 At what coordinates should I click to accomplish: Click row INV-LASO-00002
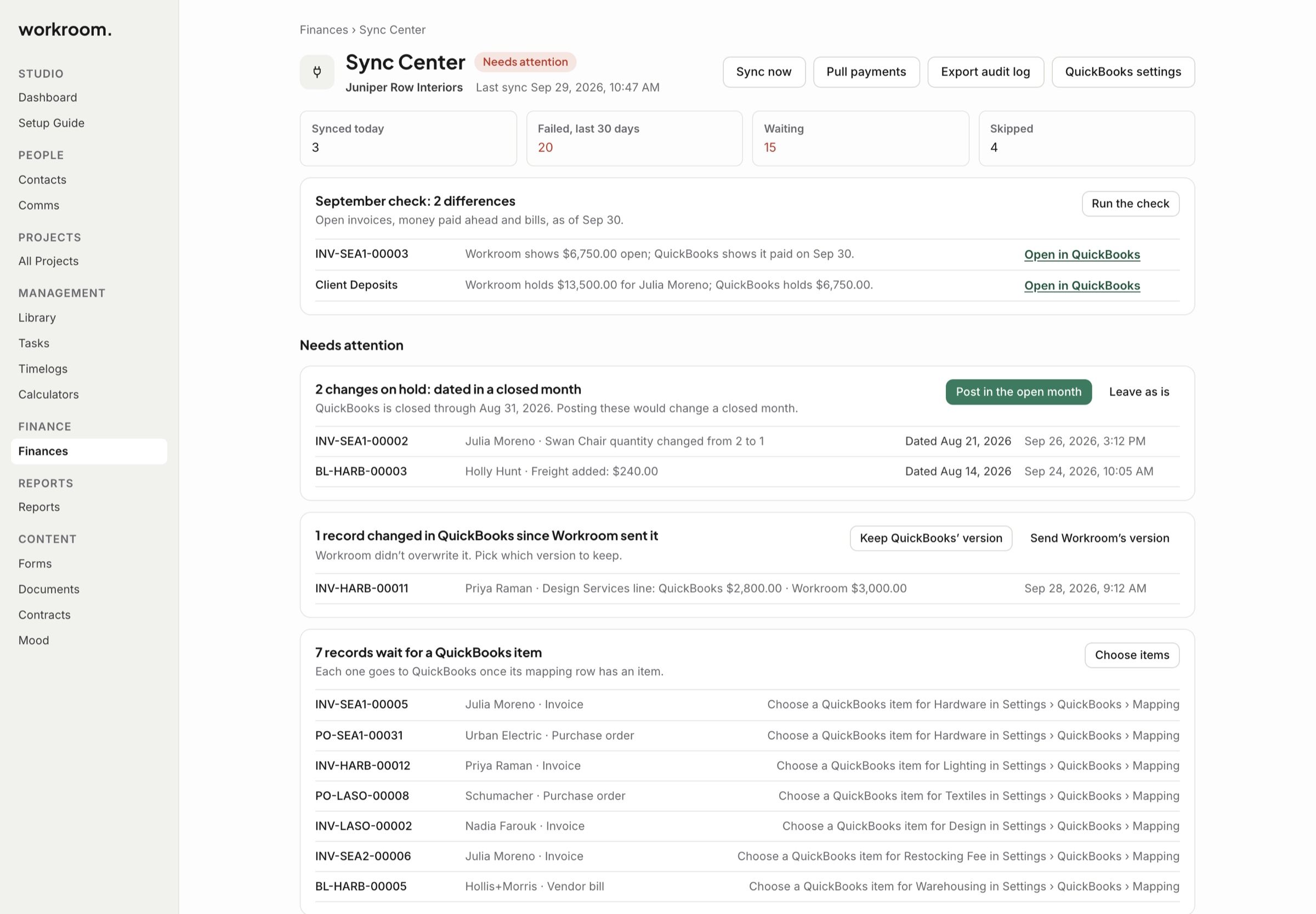[x=747, y=826]
